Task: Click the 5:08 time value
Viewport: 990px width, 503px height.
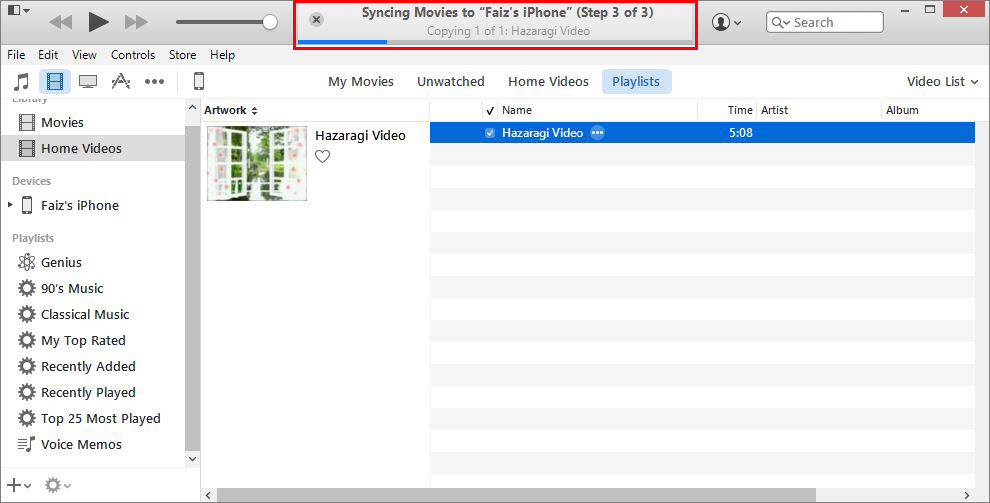Action: pos(741,133)
